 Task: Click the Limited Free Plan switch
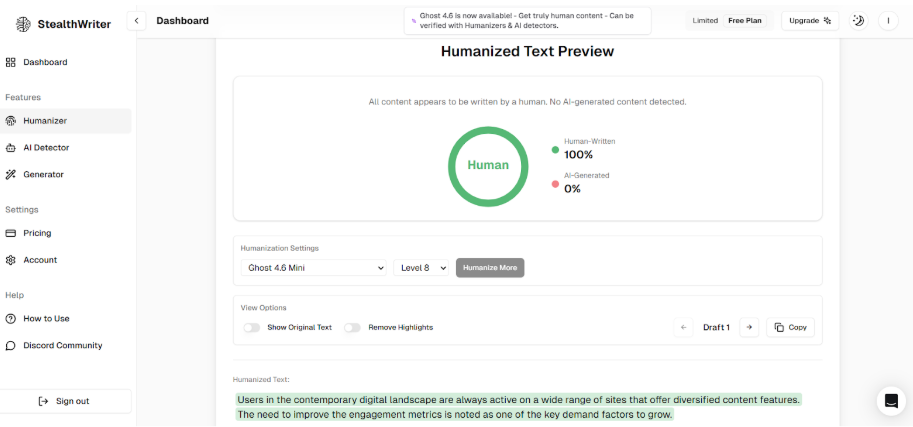pos(729,21)
